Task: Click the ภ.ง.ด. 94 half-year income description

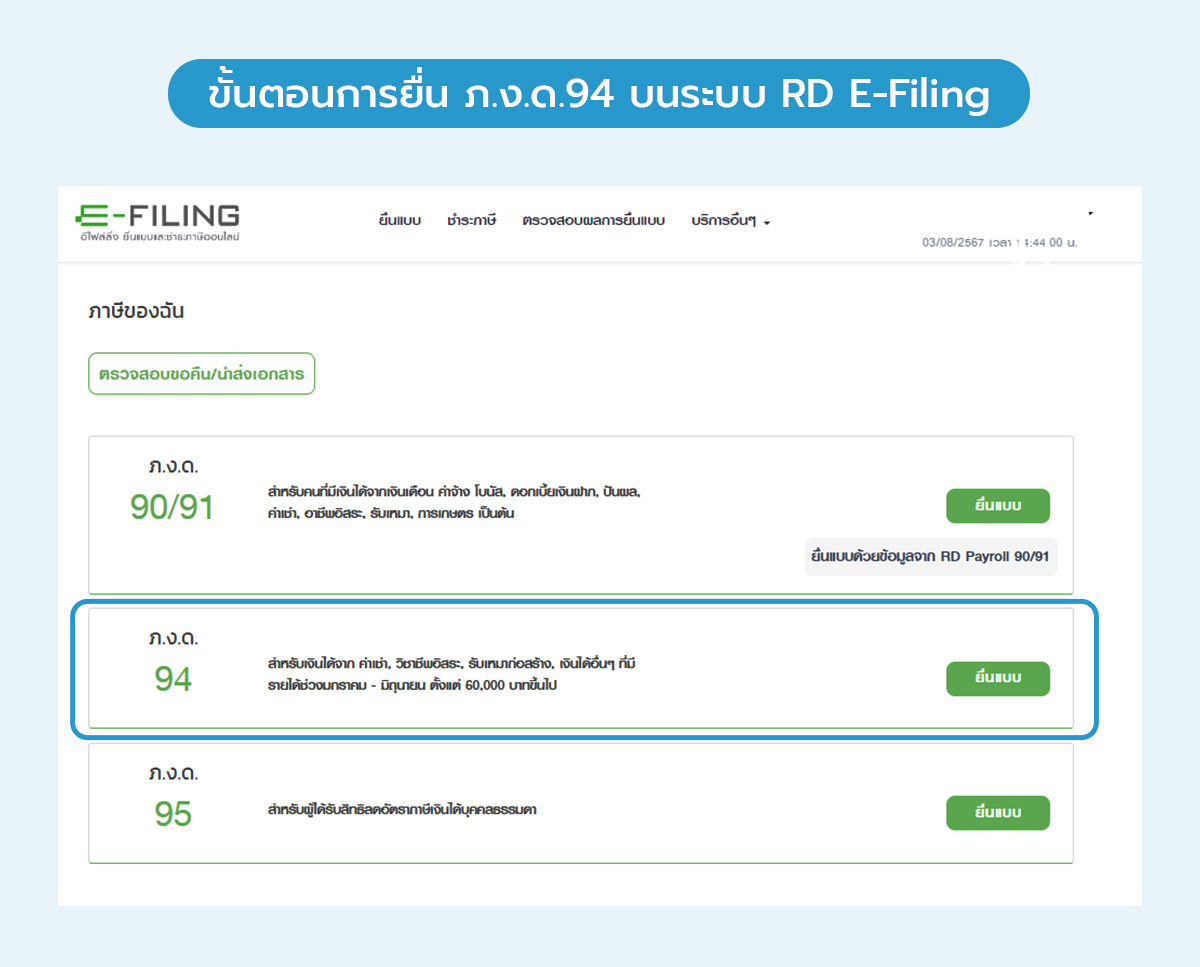Action: (460, 675)
